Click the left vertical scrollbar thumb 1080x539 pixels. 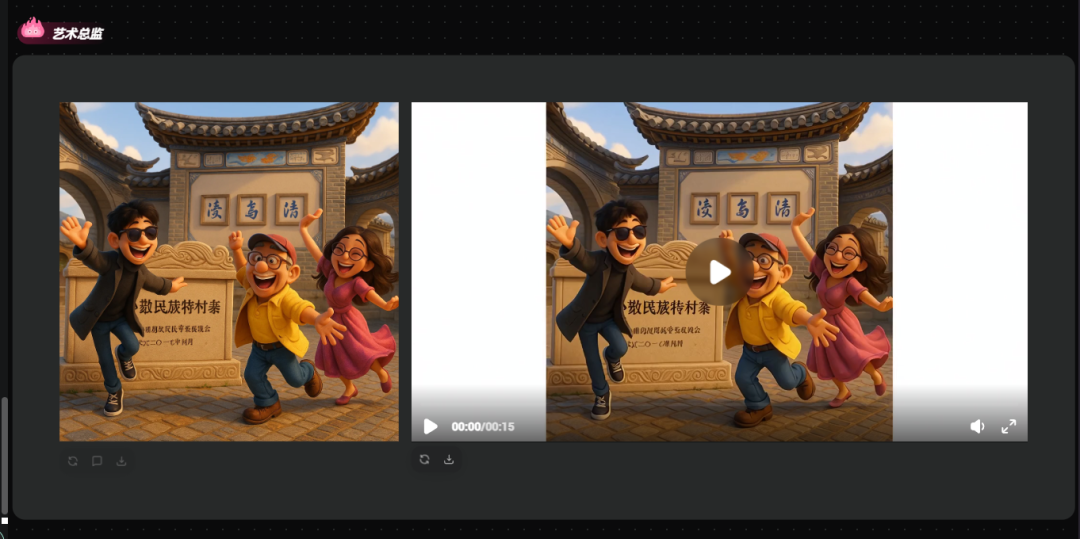point(5,455)
